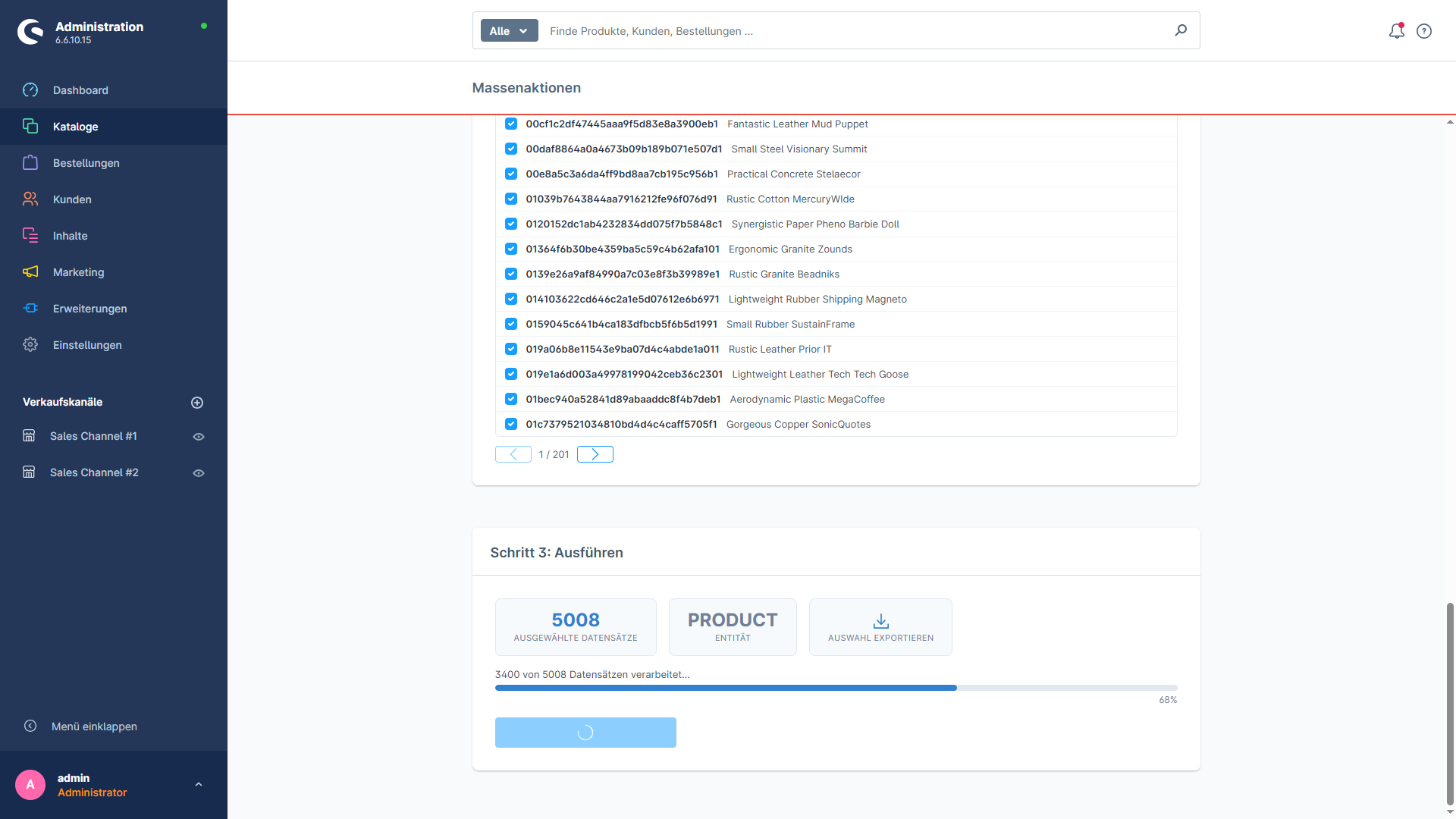1456x819 pixels.
Task: Open the Alle search scope dropdown
Action: (509, 31)
